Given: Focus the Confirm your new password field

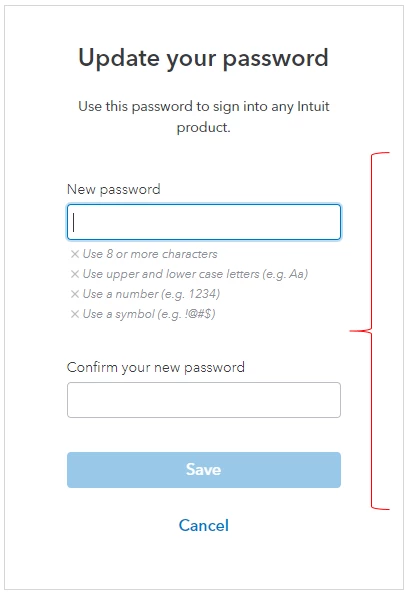Looking at the screenshot, I should pyautogui.click(x=204, y=400).
